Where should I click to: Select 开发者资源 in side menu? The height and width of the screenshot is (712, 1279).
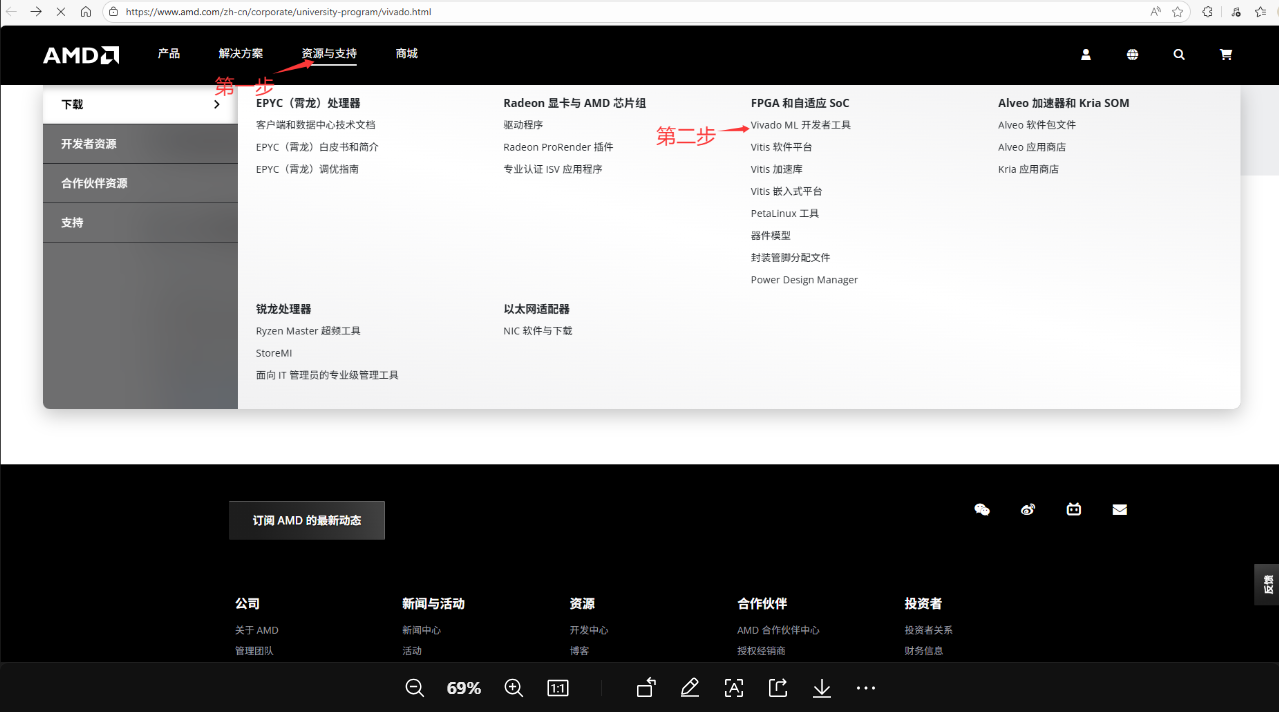pyautogui.click(x=140, y=144)
